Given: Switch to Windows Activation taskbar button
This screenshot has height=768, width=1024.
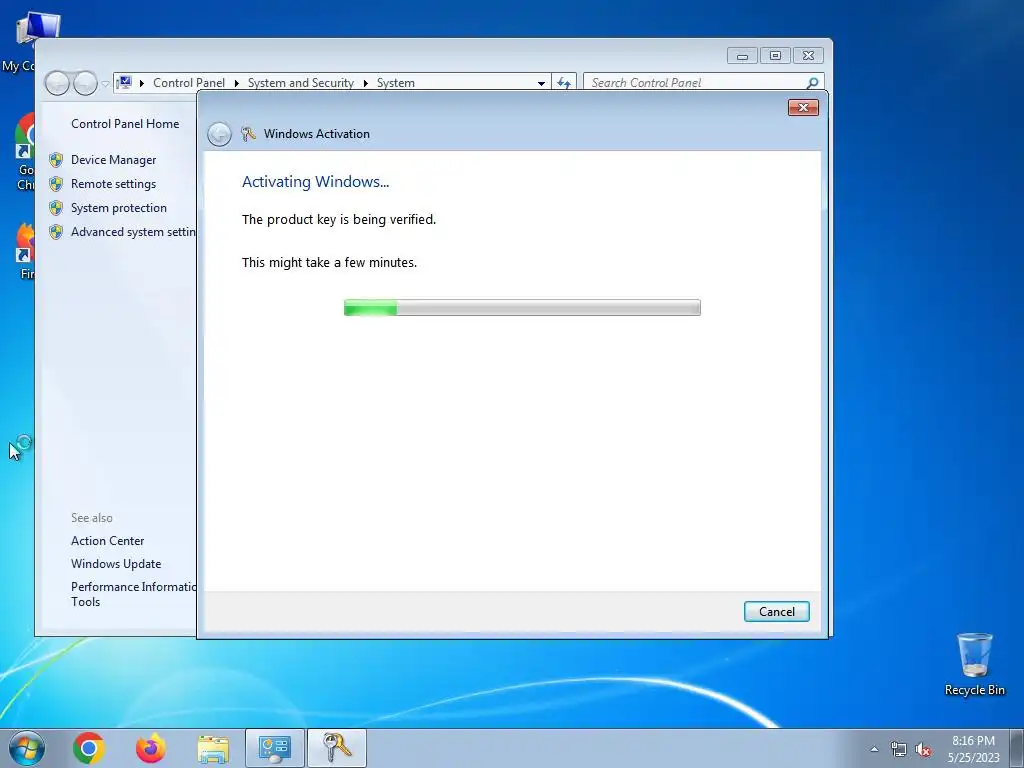Looking at the screenshot, I should [x=337, y=748].
